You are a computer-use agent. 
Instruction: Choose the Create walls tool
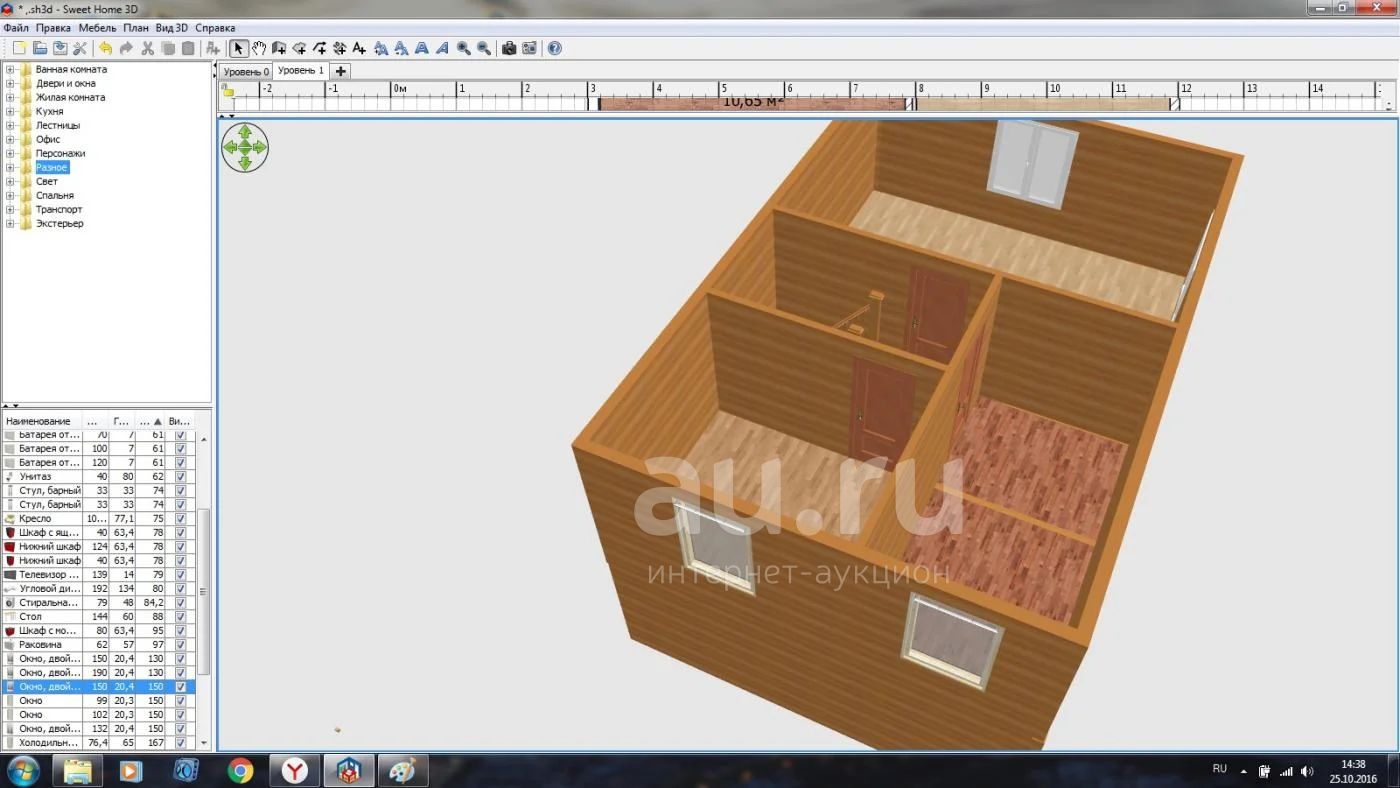pos(279,48)
